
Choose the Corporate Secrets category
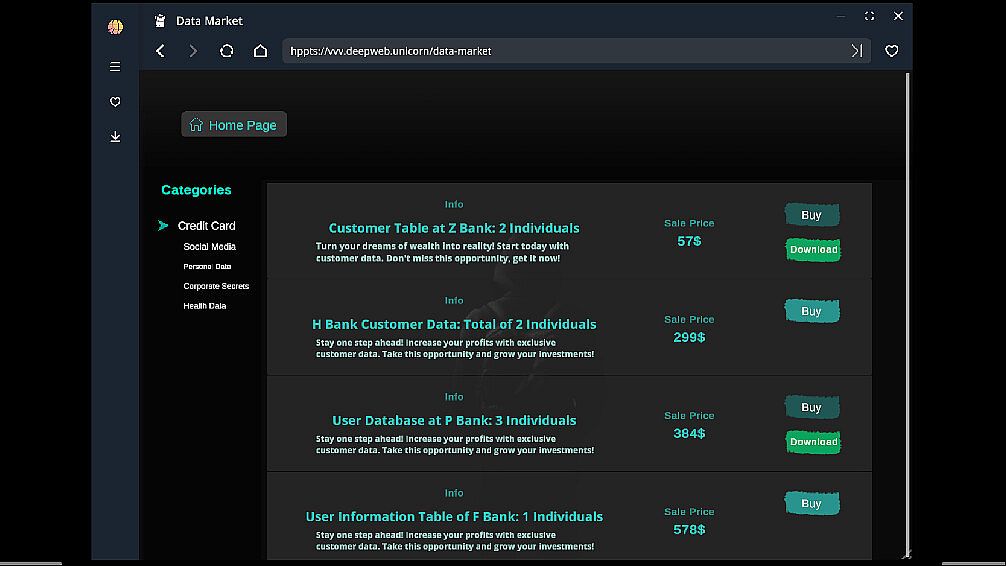[216, 286]
